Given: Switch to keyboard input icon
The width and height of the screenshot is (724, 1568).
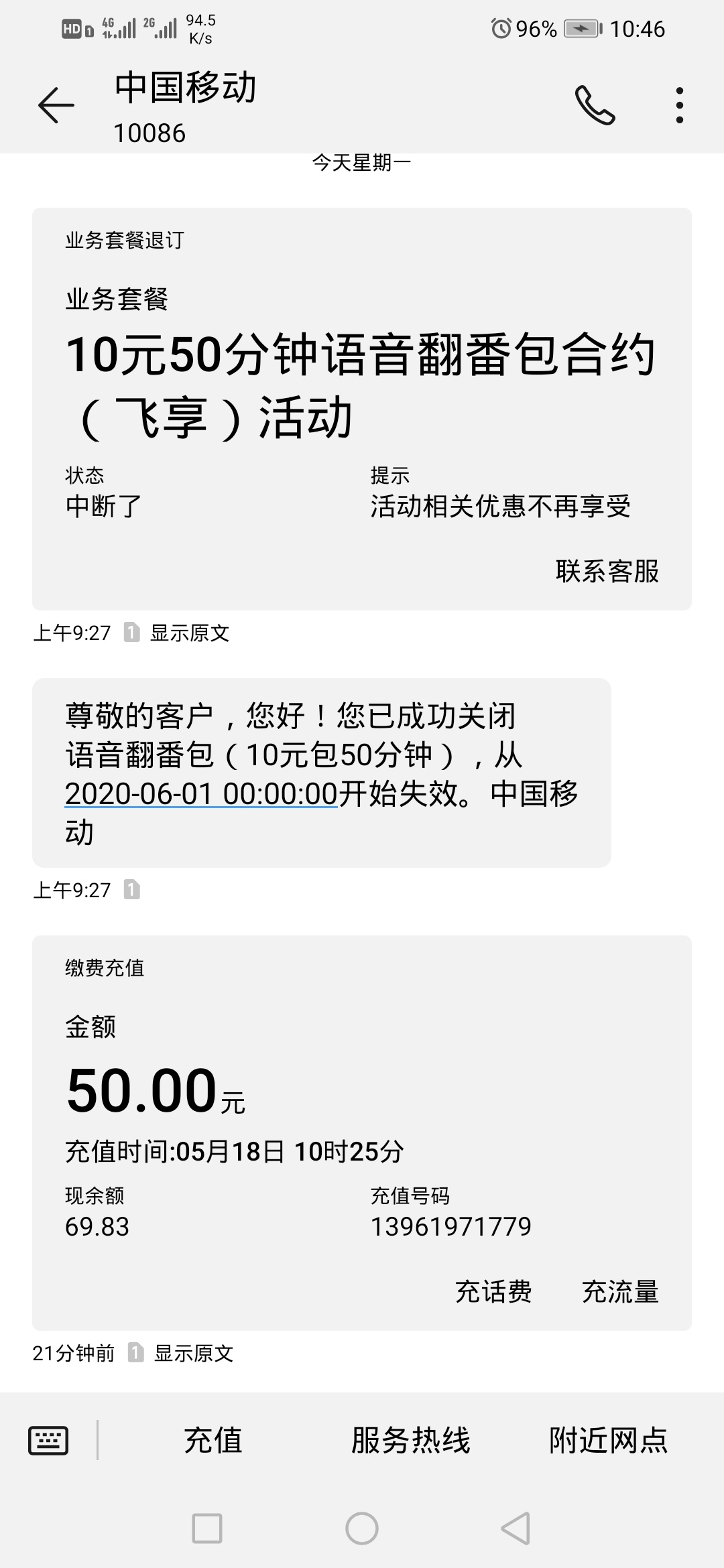Looking at the screenshot, I should click(x=48, y=1440).
